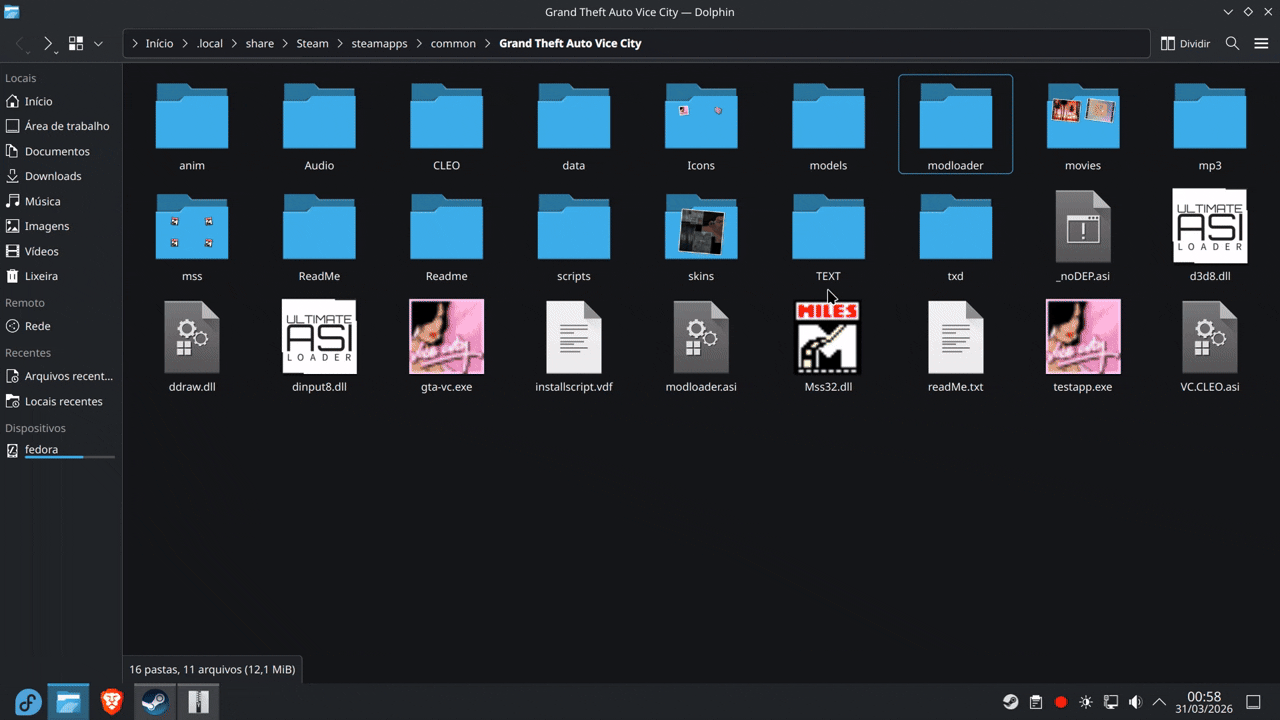The width and height of the screenshot is (1280, 720).
Task: Toggle split view with the Dividir button
Action: [x=1185, y=43]
